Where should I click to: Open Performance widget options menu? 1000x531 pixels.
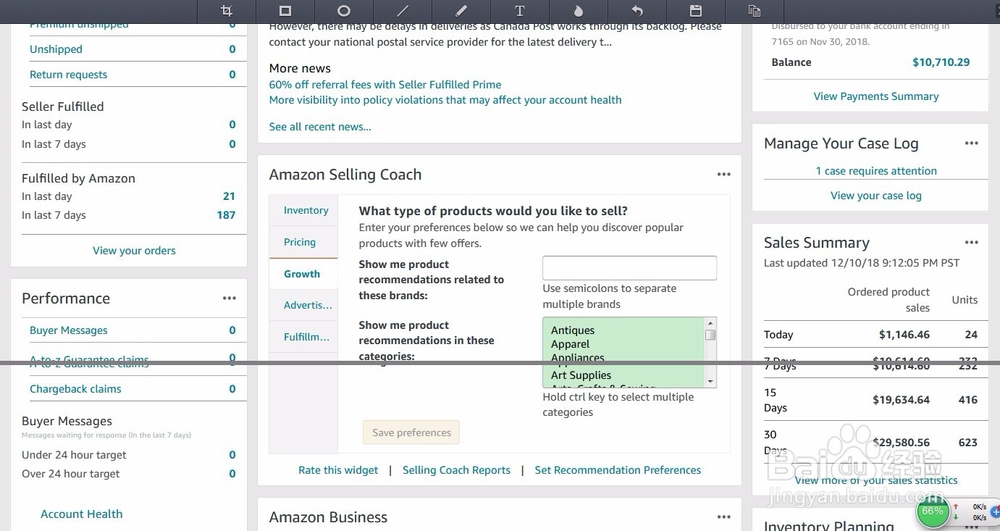click(x=230, y=298)
